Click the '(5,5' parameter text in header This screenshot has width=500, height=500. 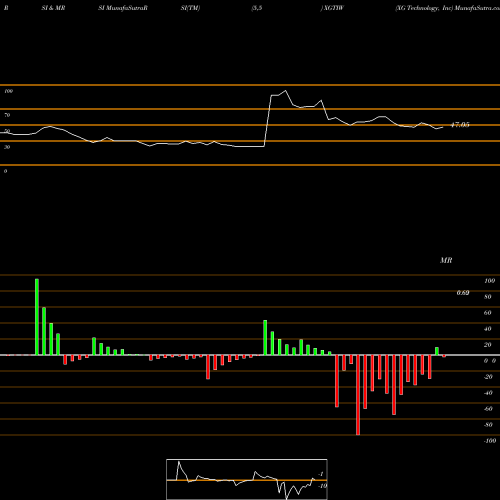pos(257,8)
